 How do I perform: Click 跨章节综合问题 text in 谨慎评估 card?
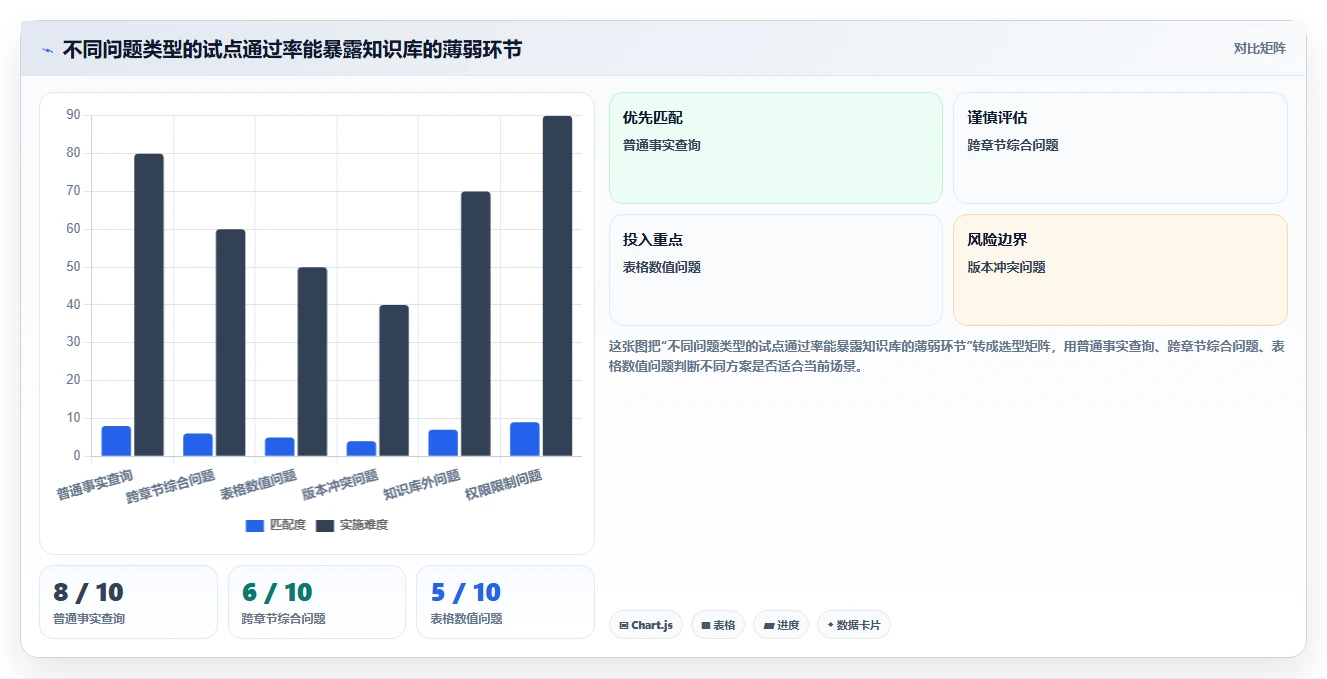point(1013,145)
